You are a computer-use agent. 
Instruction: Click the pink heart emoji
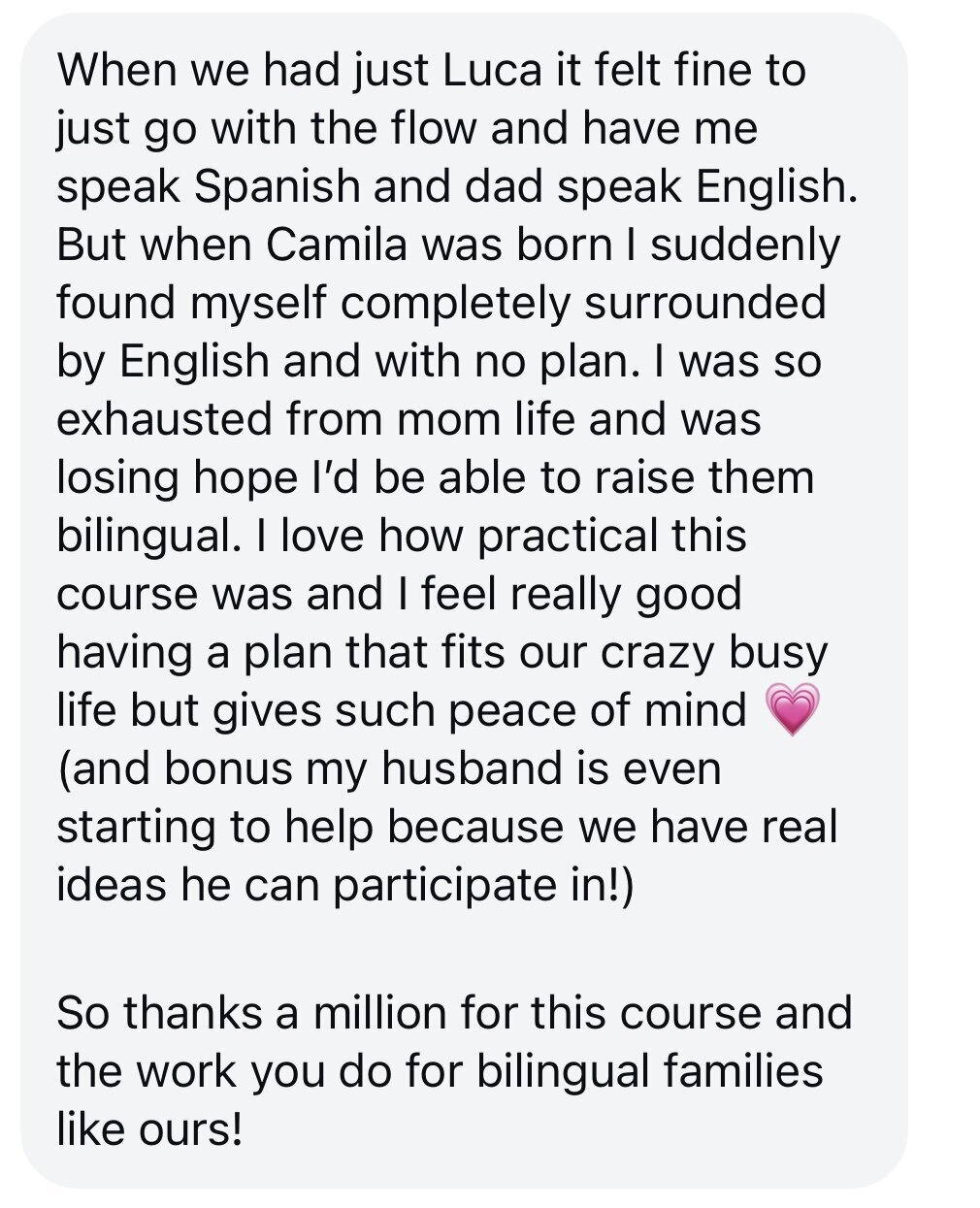click(x=792, y=708)
